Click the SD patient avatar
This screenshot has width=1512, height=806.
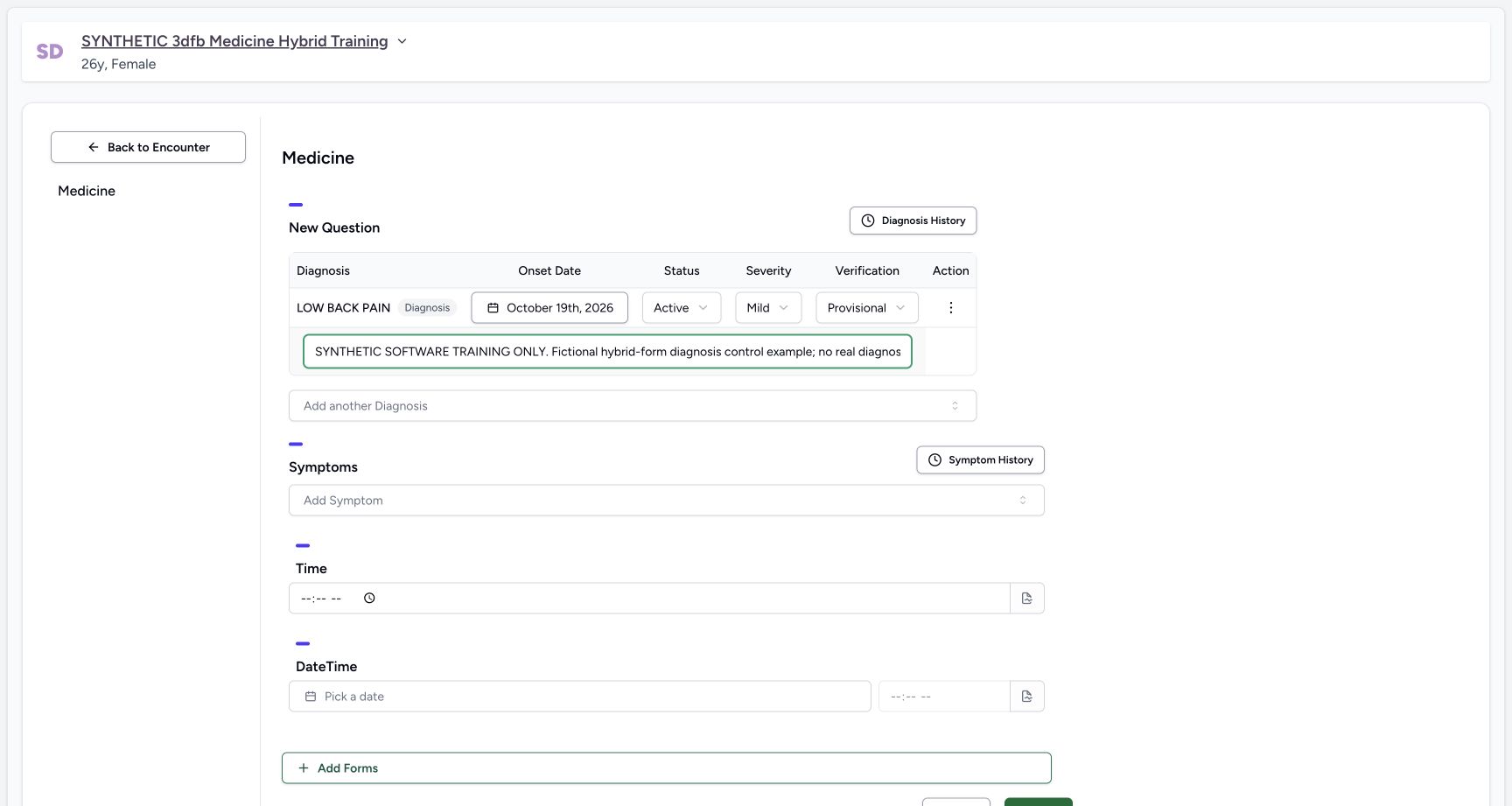coord(50,52)
